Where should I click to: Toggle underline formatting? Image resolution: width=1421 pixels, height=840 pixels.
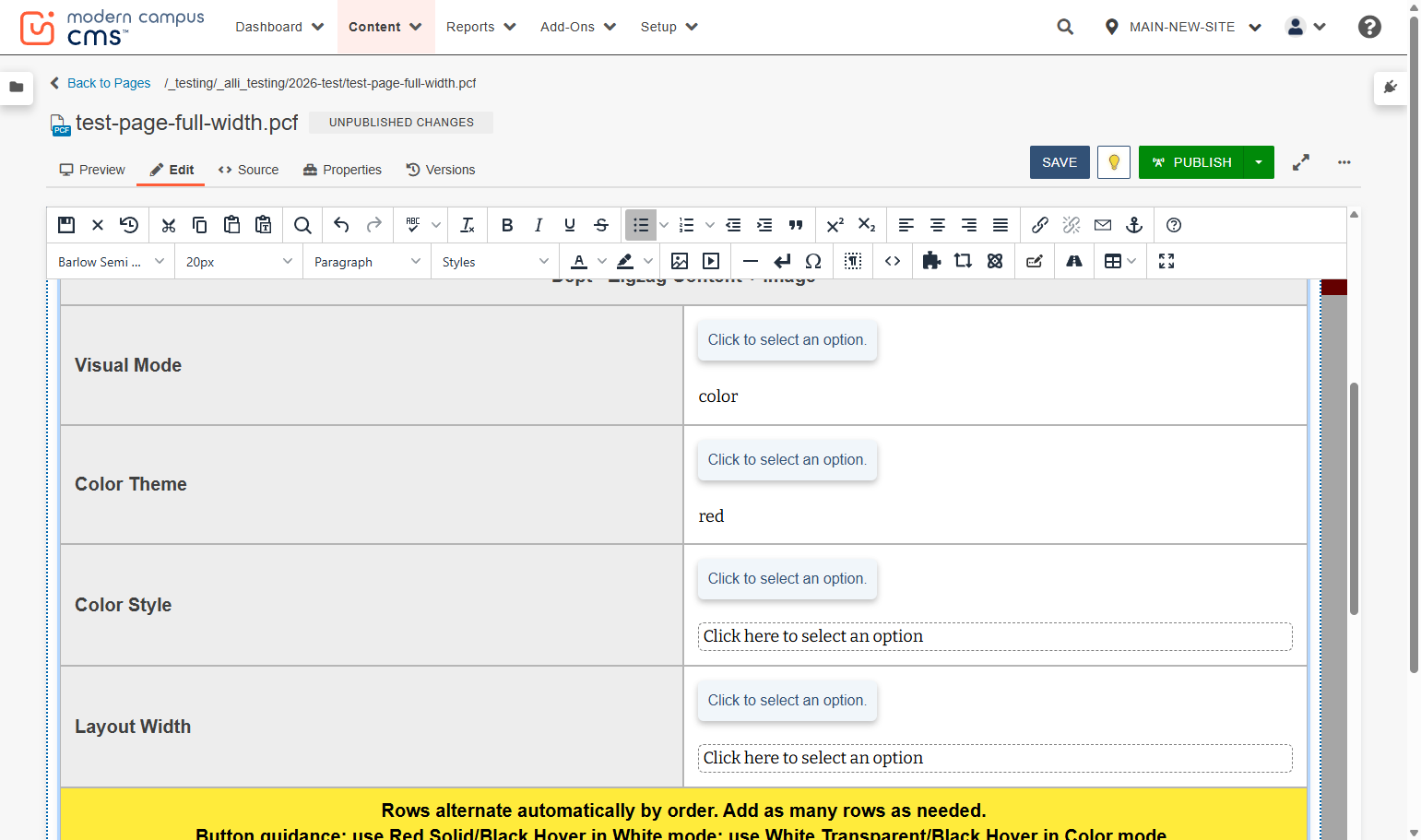pos(570,225)
